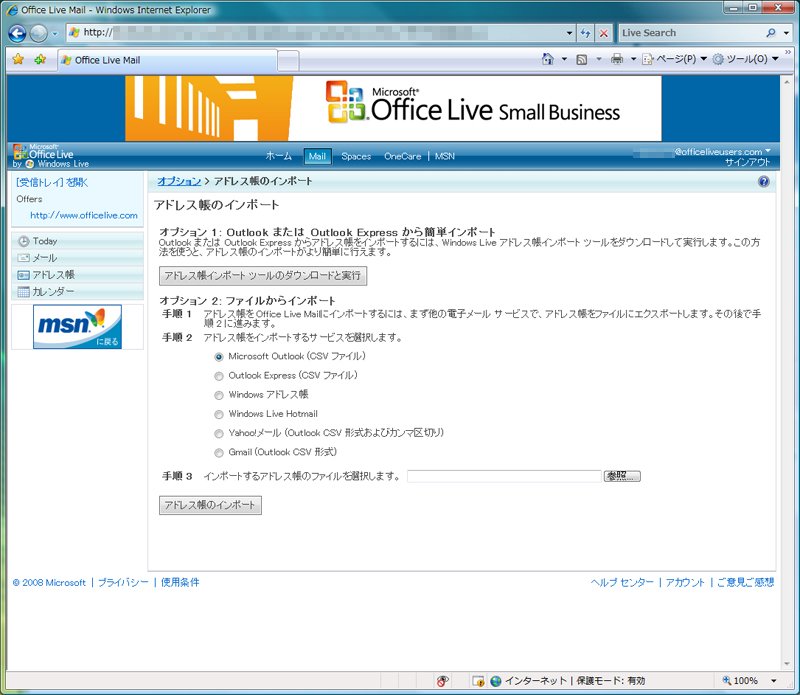Click the red Stop loading icon
The image size is (800, 695).
tap(604, 33)
